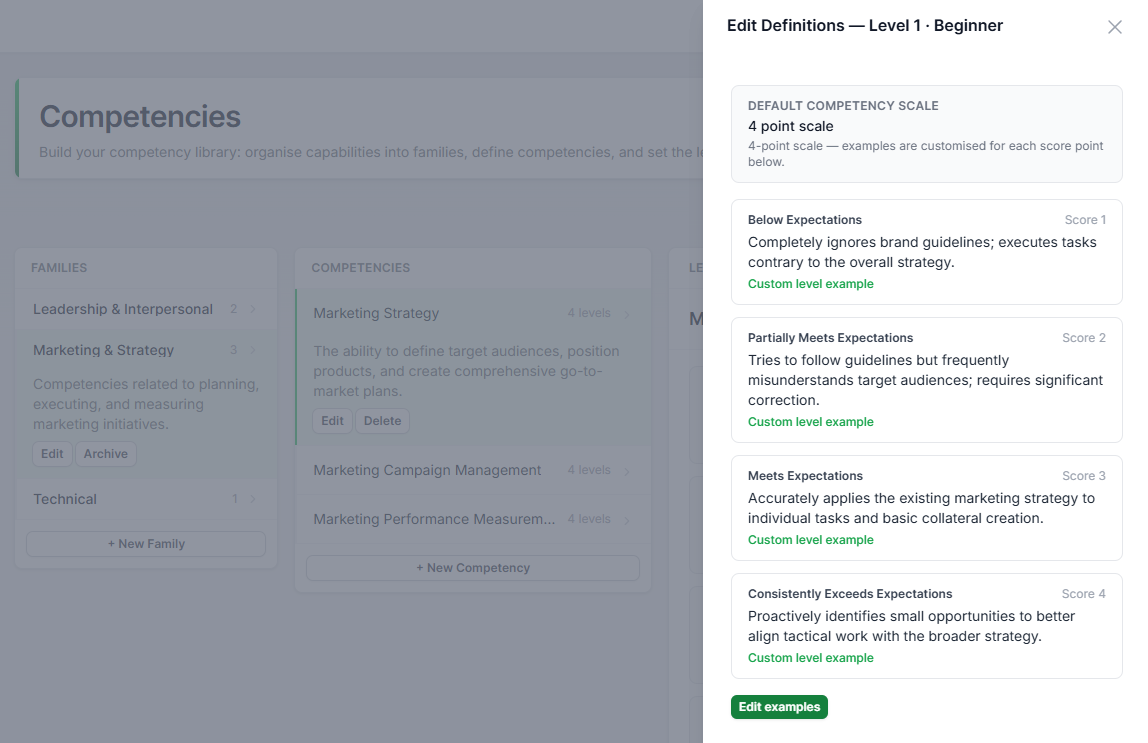Click the Edit examples button
Viewport: 1148px width, 743px height.
click(779, 707)
